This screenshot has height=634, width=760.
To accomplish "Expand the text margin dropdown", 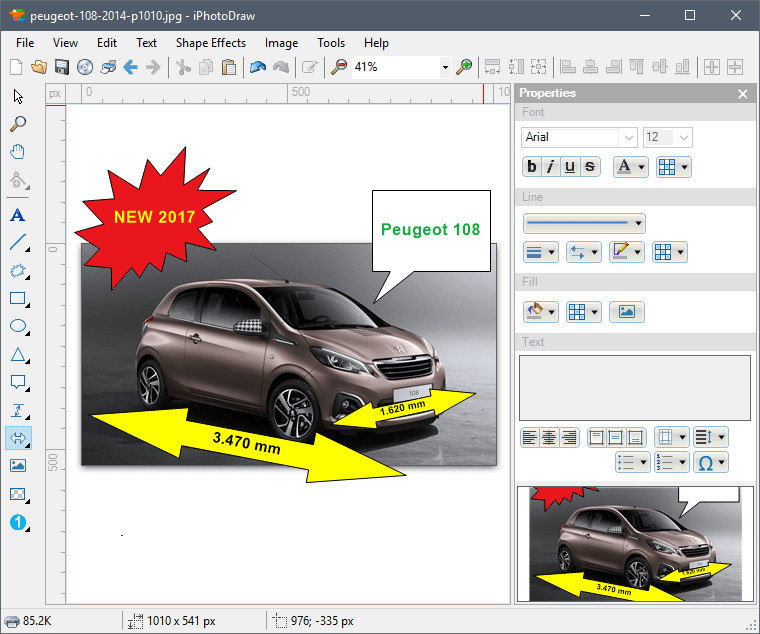I will click(x=671, y=438).
